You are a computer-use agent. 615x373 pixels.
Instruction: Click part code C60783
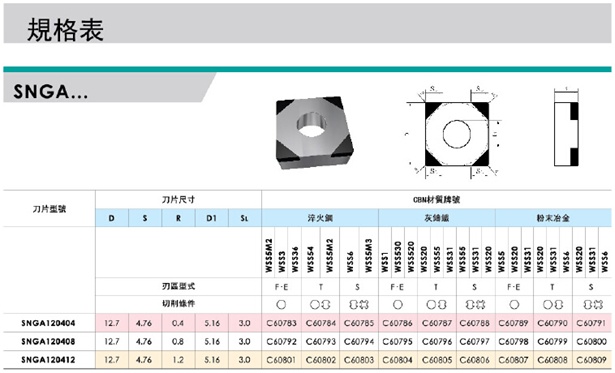click(x=281, y=323)
